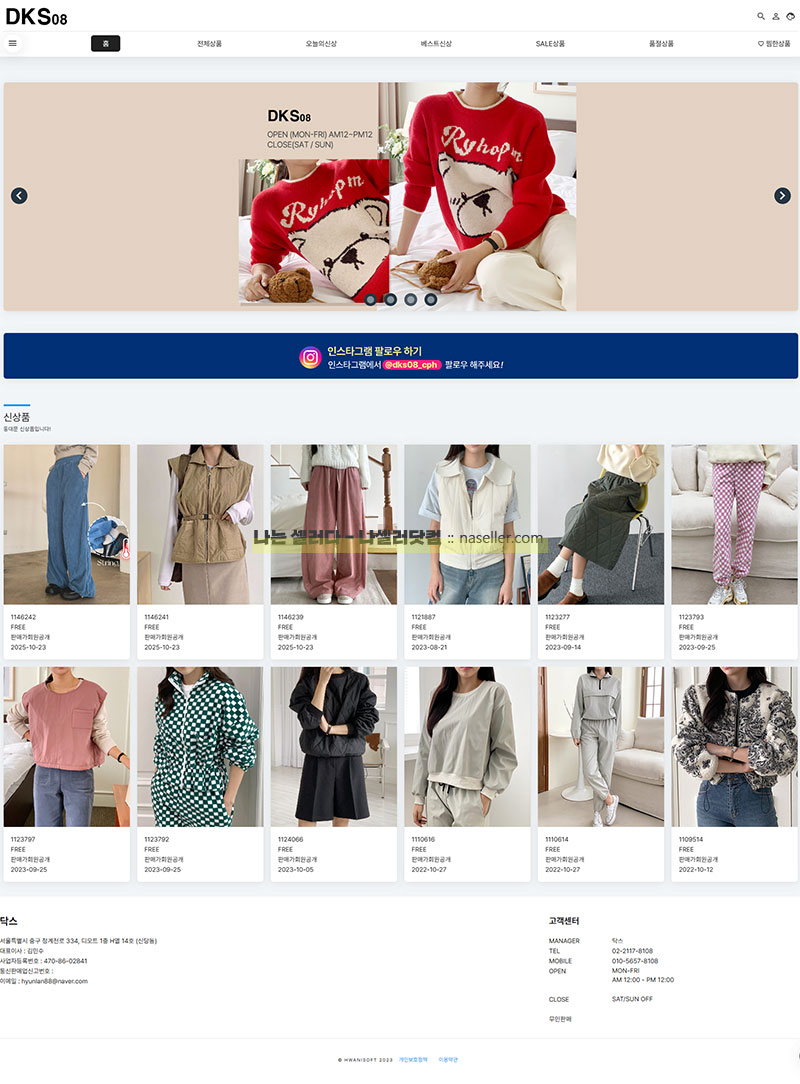Open the beige quilted vest product image

201,525
